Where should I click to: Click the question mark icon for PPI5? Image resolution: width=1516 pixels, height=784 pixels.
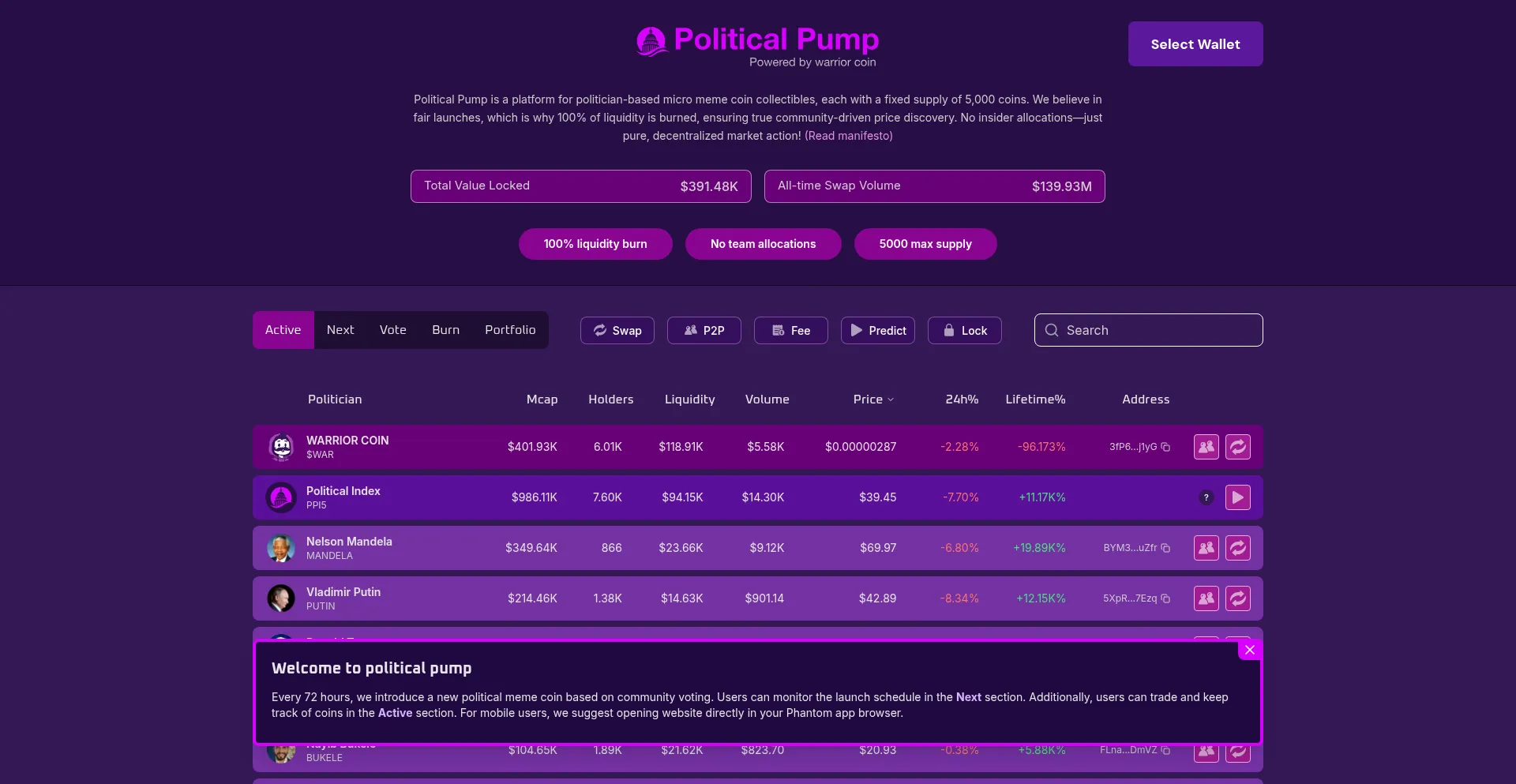1206,497
